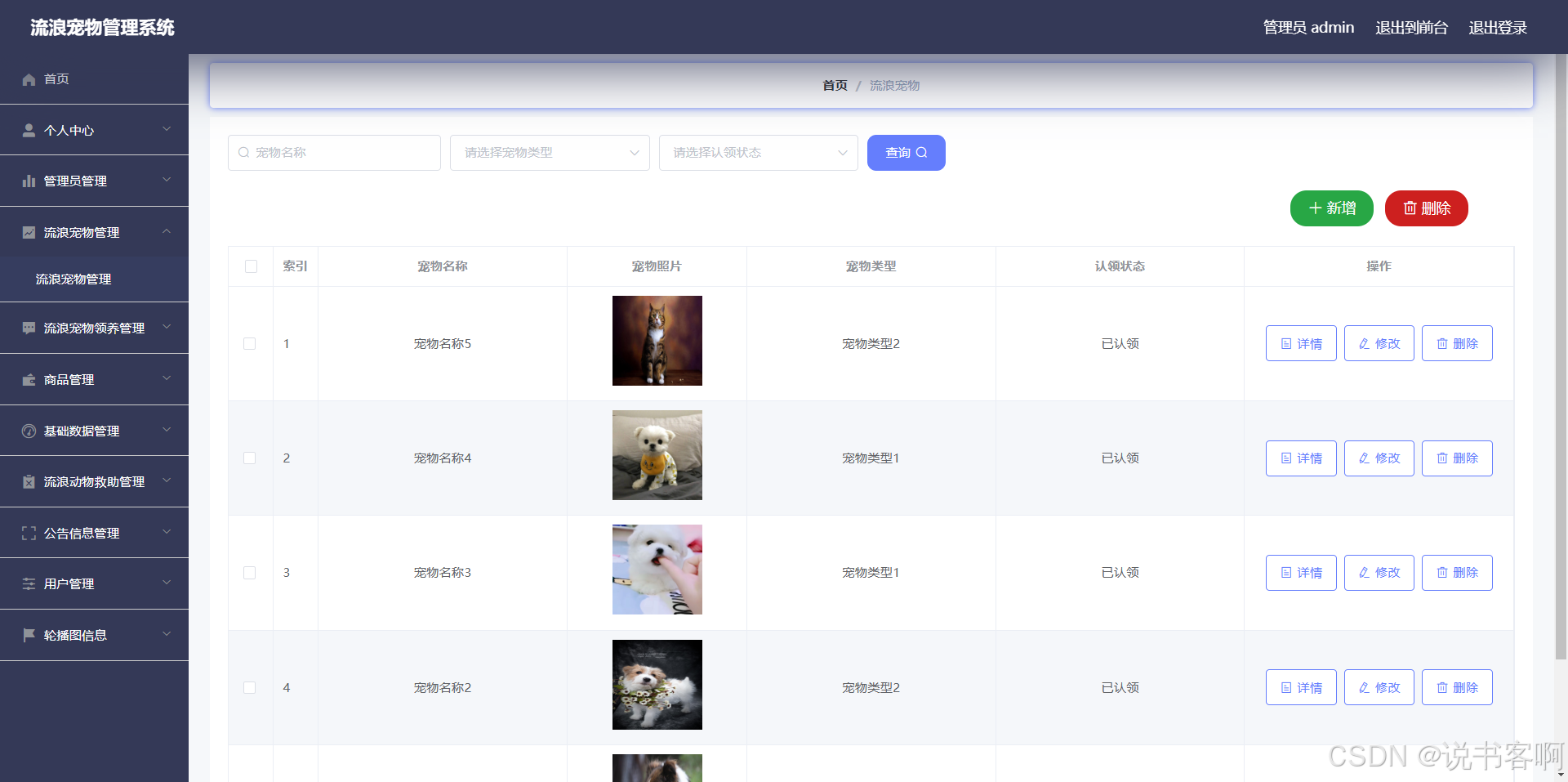Click 修改 for 宠物名称5

(1379, 343)
